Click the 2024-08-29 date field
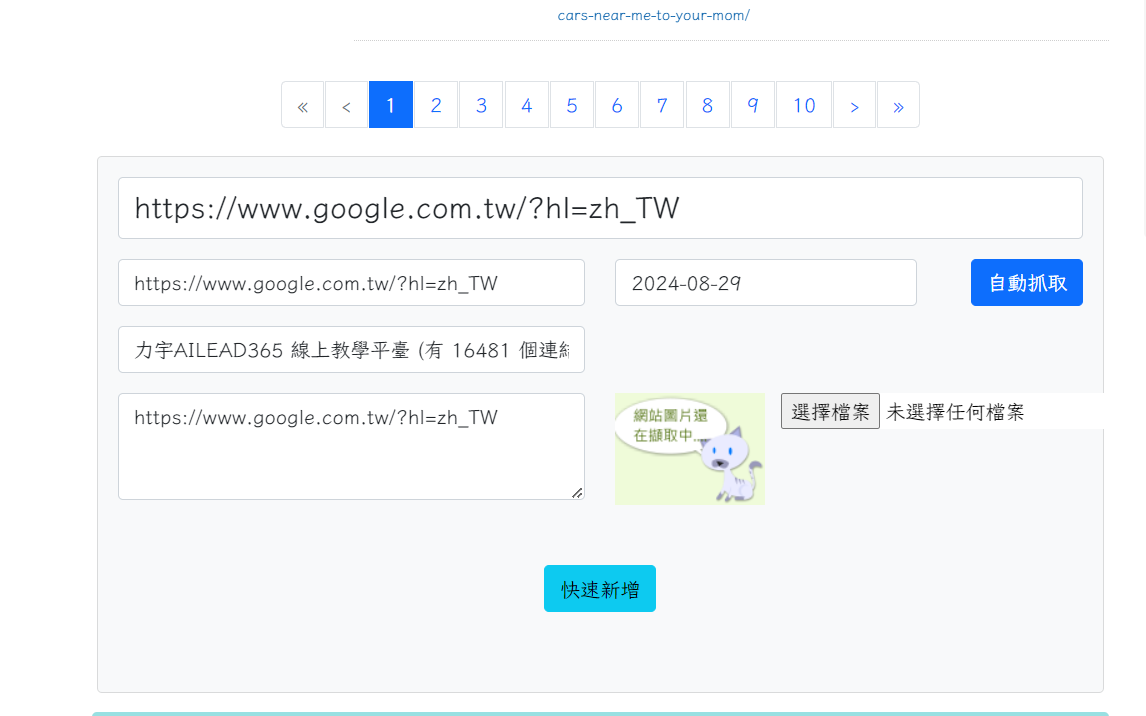1146x716 pixels. click(766, 283)
